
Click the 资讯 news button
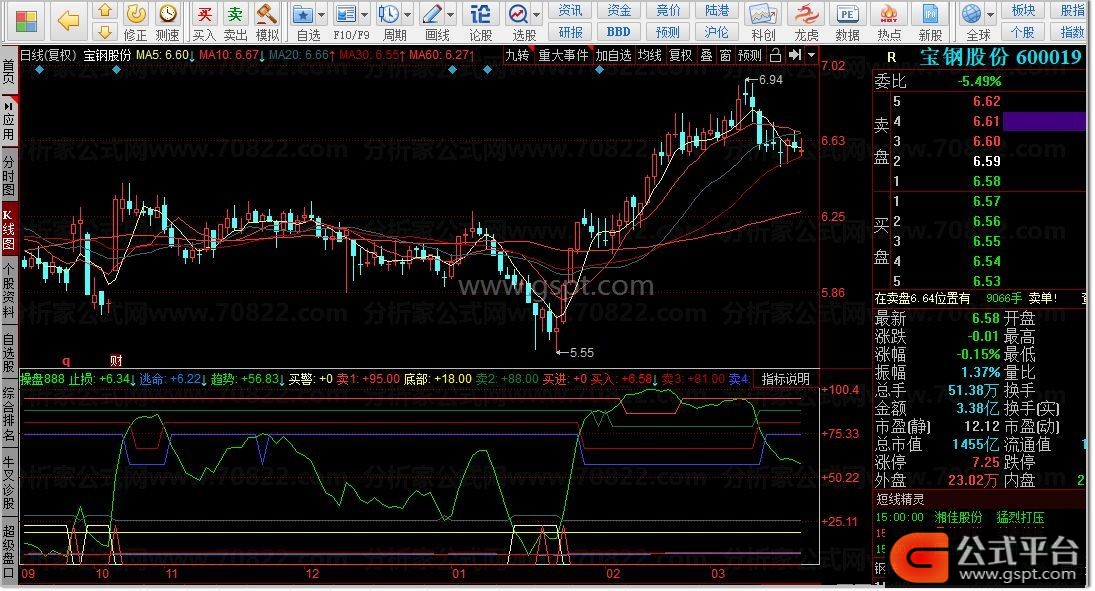570,10
